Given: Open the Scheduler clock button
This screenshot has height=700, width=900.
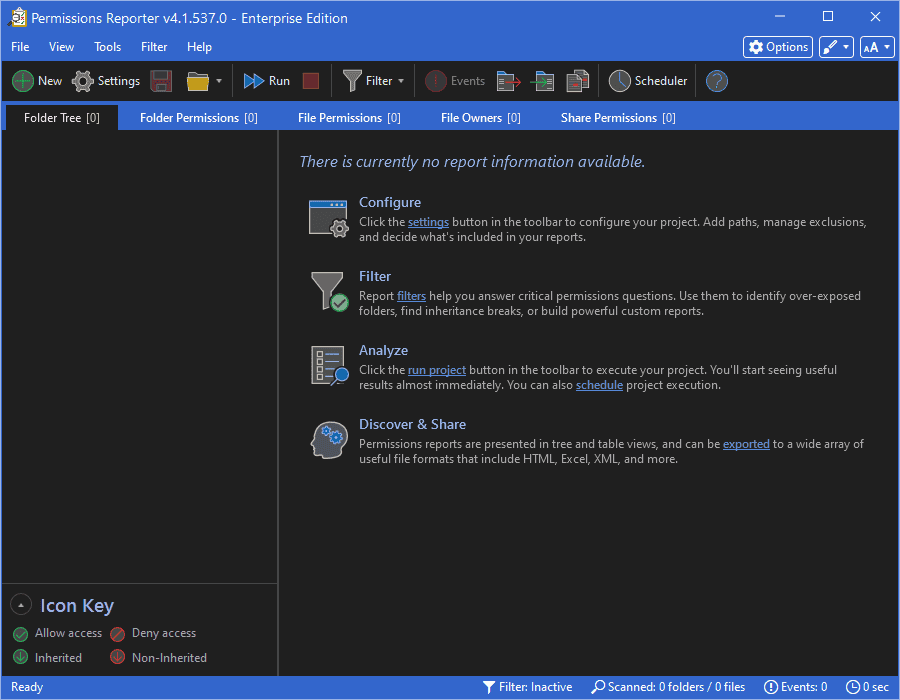Looking at the screenshot, I should point(648,81).
